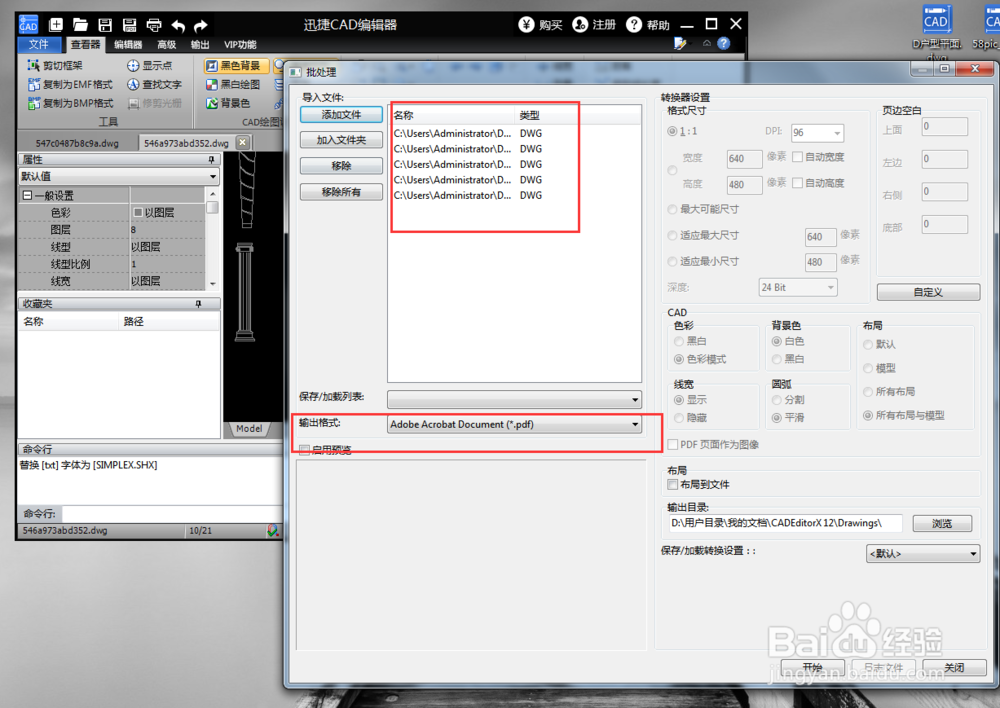
Task: Click the 添加文件 button
Action: click(x=341, y=115)
